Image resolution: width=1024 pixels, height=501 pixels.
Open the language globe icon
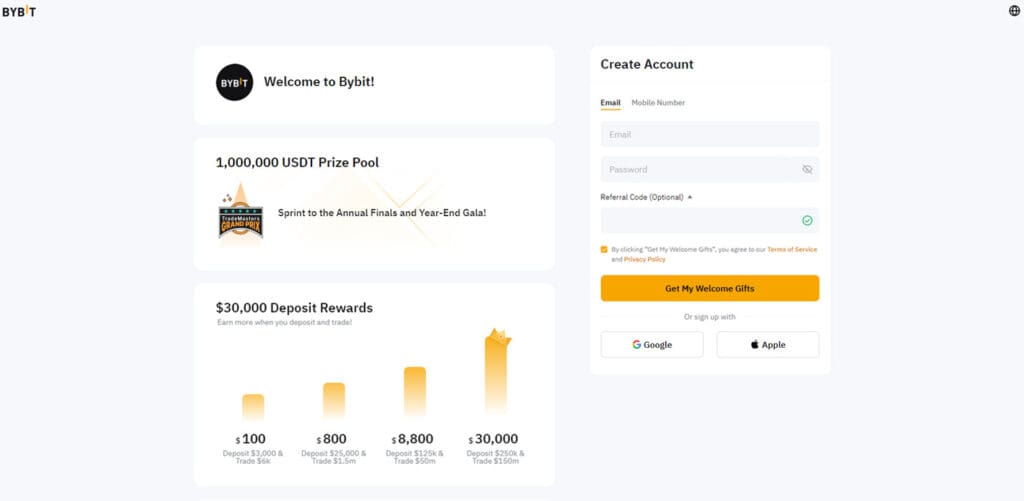pyautogui.click(x=1014, y=10)
